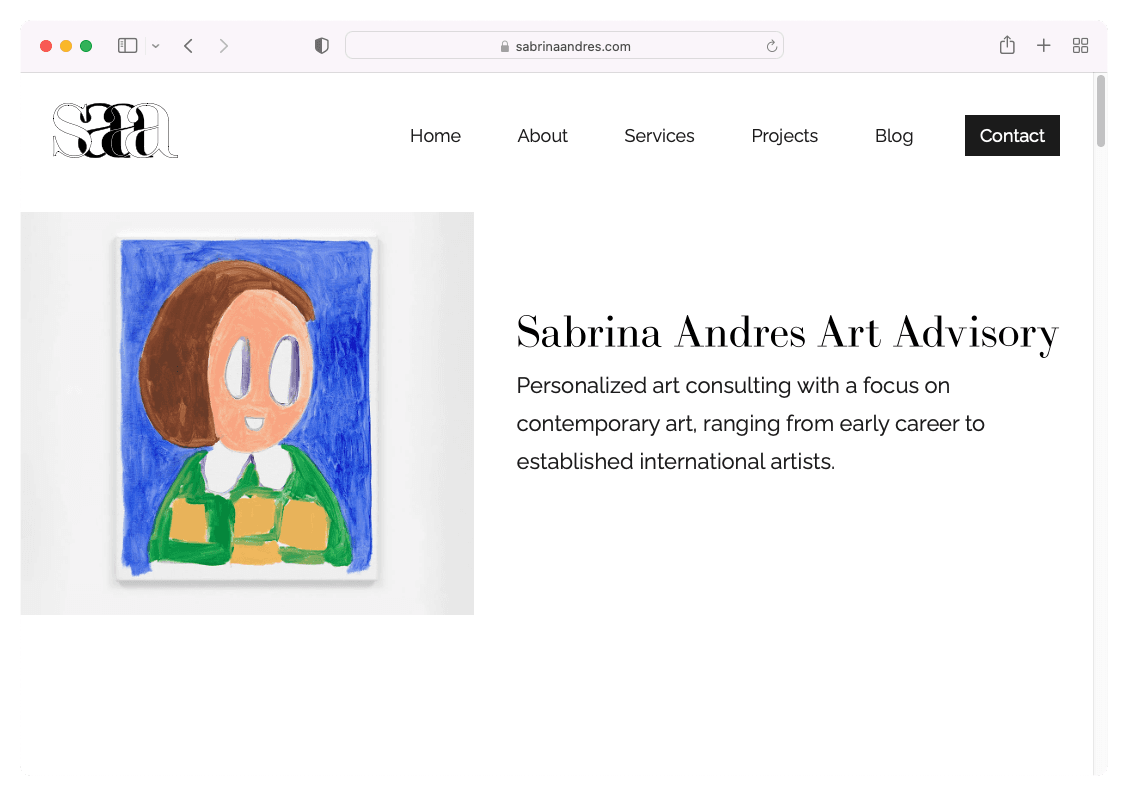Image resolution: width=1128 pixels, height=796 pixels.
Task: Open the Home menu item
Action: pyautogui.click(x=435, y=136)
